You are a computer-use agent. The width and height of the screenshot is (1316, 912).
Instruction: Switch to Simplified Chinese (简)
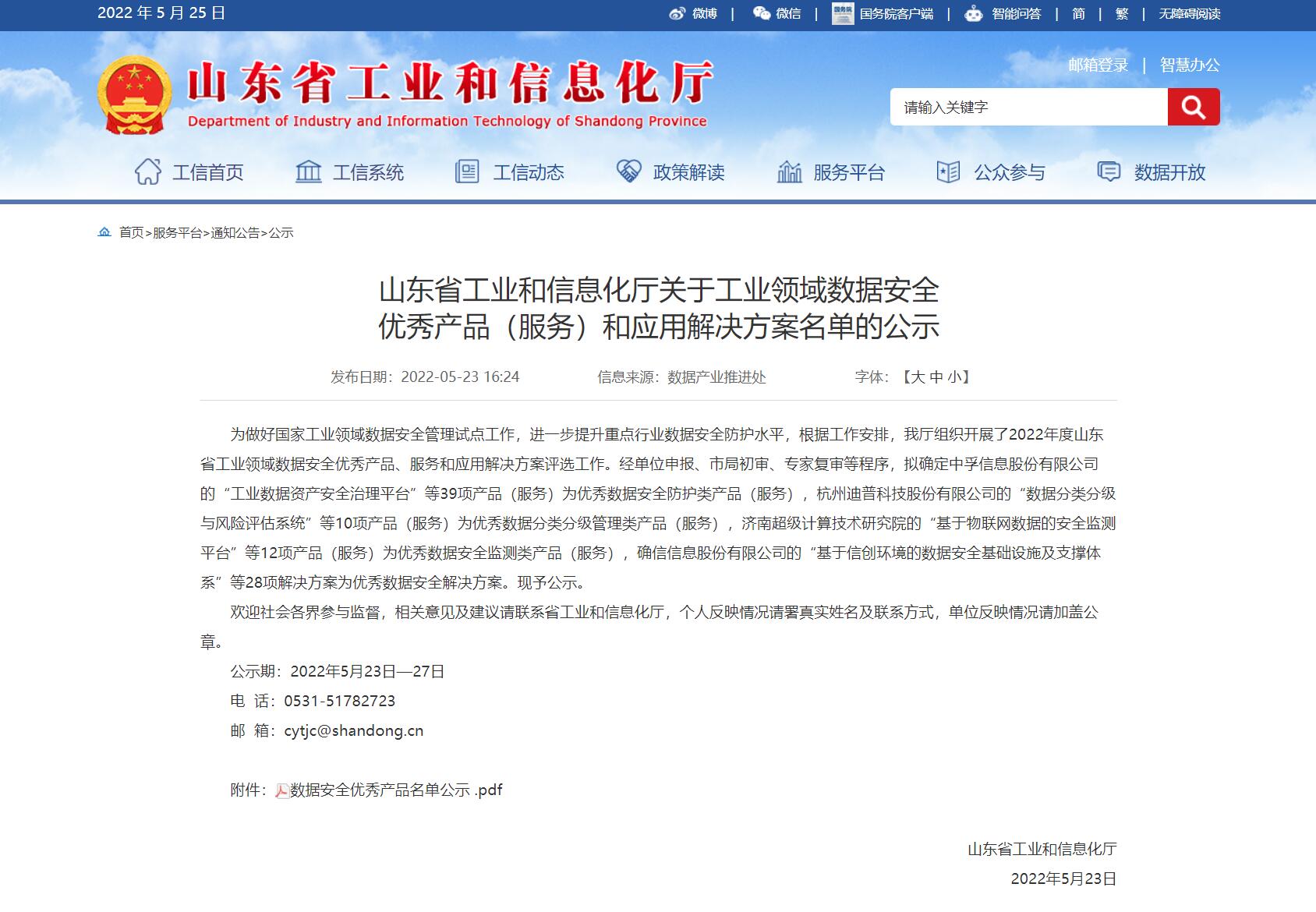coord(1078,13)
